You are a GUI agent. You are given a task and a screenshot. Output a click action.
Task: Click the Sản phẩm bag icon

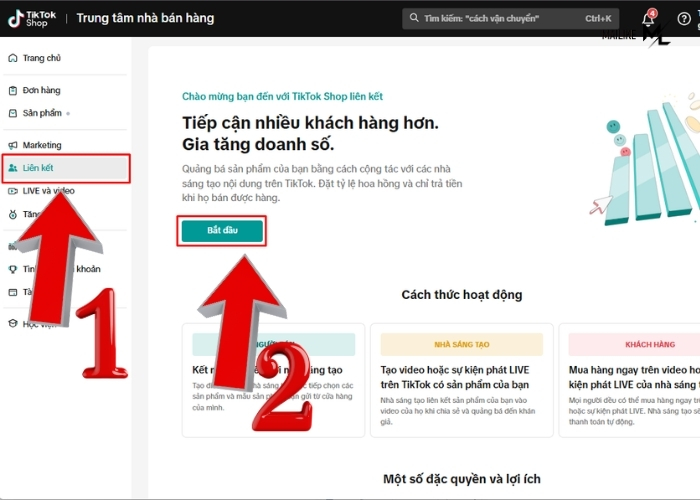13,113
